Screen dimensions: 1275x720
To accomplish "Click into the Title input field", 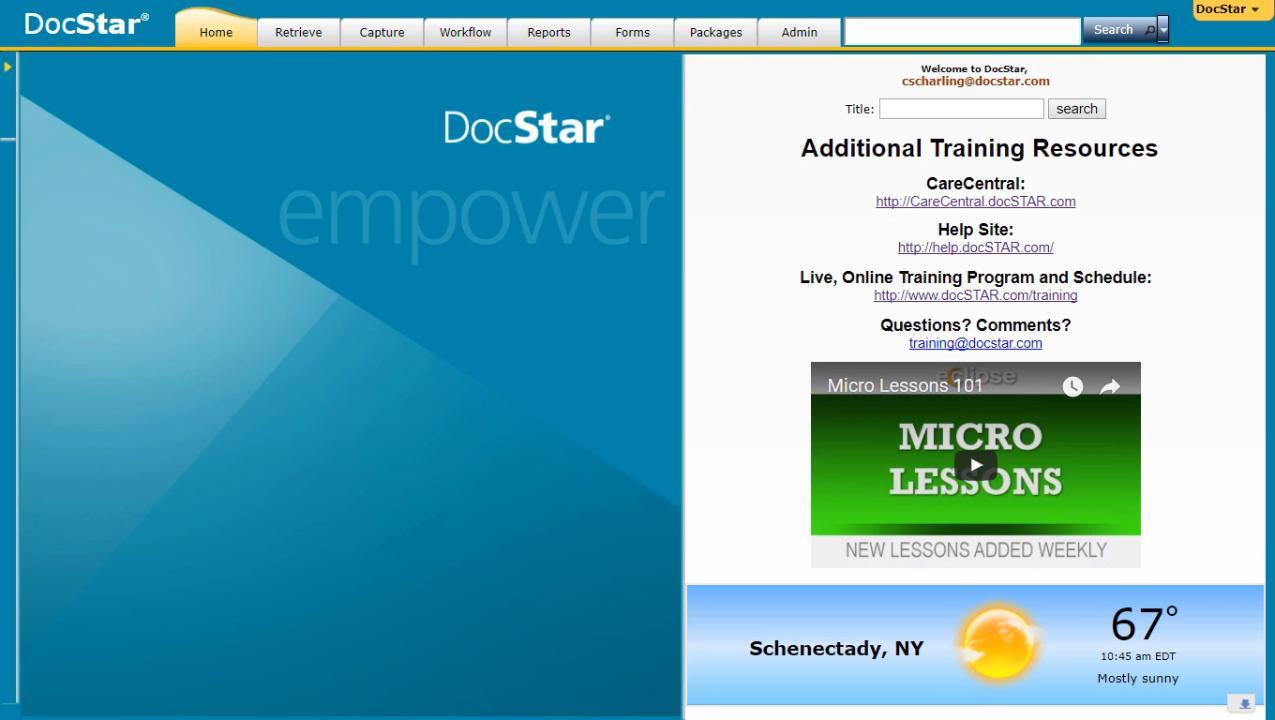I will click(x=962, y=109).
